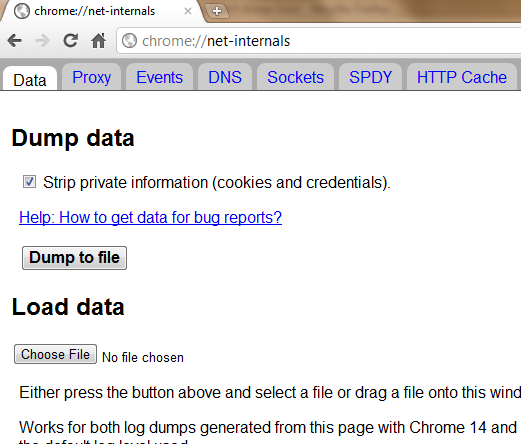Close the chrome://net-internals tab
The height and width of the screenshot is (444, 521).
(188, 11)
